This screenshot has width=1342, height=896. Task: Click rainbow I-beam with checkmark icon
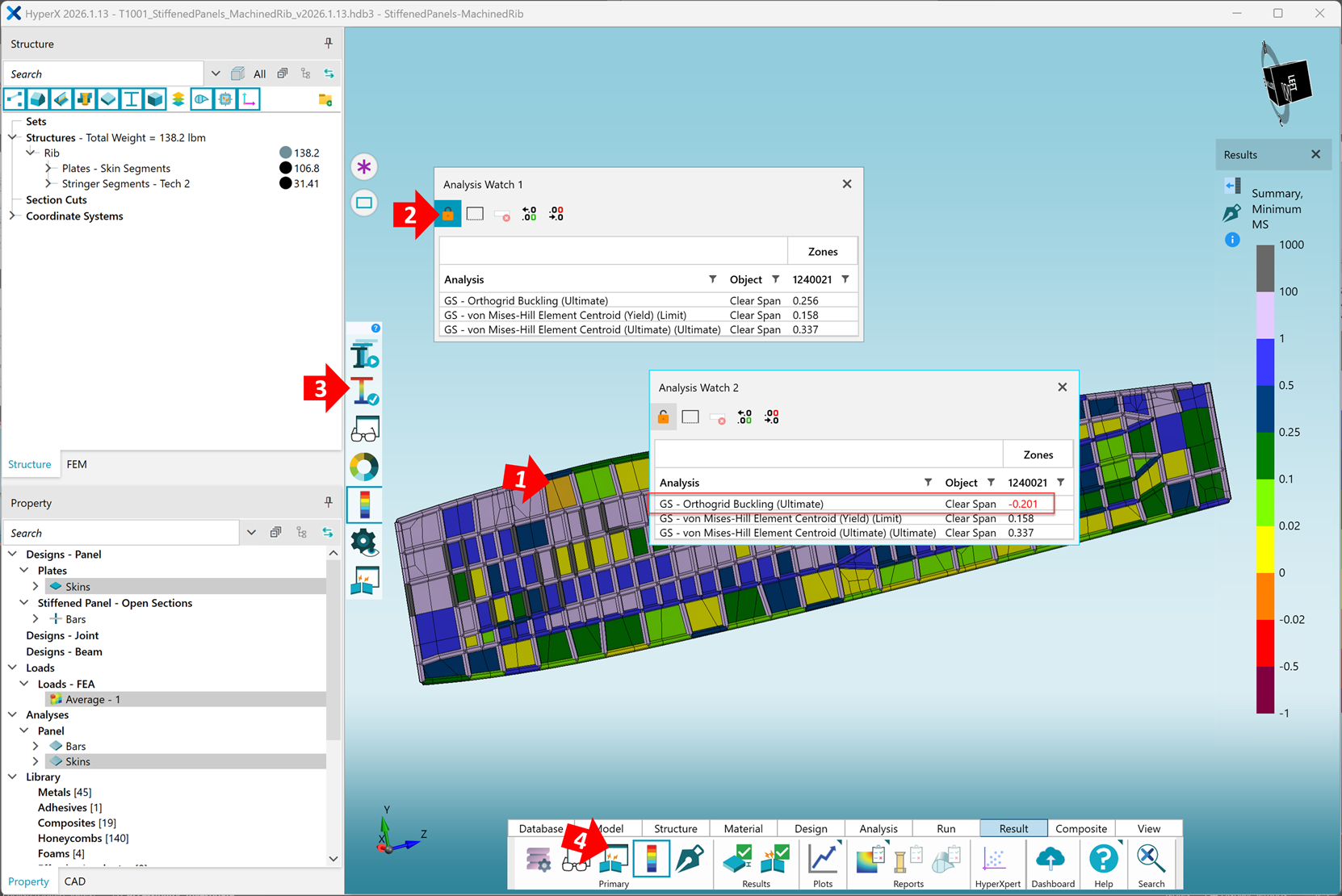coord(364,391)
